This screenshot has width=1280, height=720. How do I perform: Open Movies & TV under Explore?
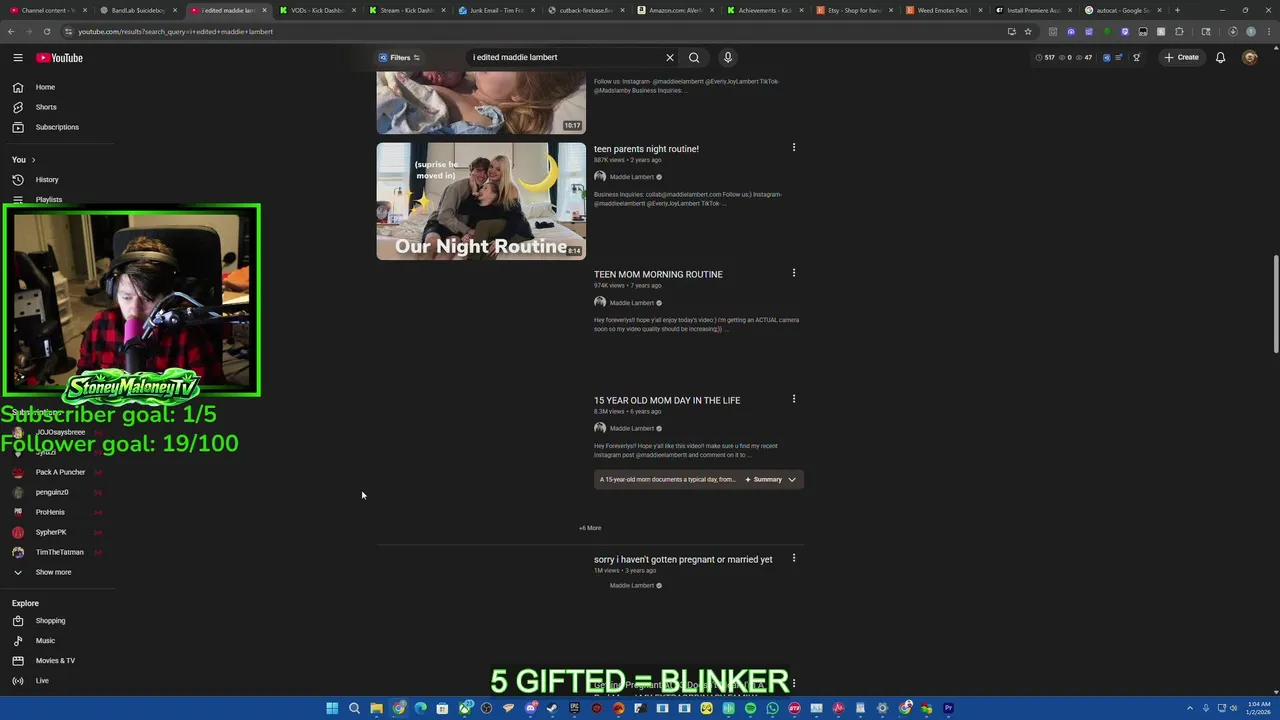[x=55, y=661]
